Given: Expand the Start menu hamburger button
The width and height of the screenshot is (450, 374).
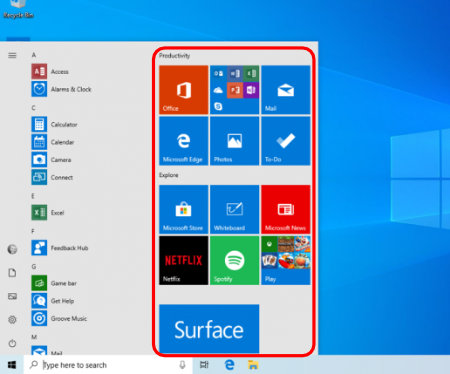Looking at the screenshot, I should pos(12,55).
